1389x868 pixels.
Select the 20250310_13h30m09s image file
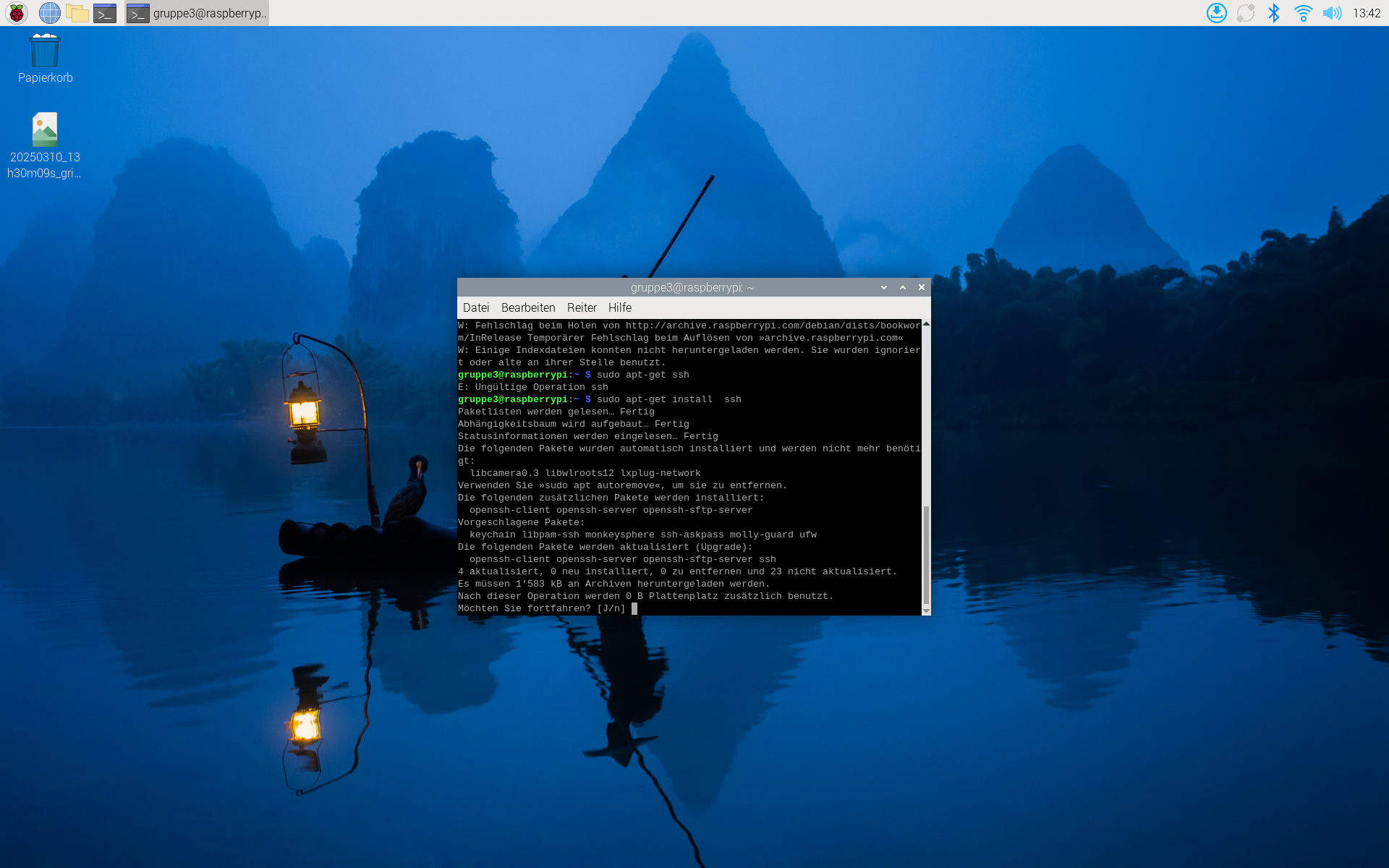pyautogui.click(x=45, y=130)
